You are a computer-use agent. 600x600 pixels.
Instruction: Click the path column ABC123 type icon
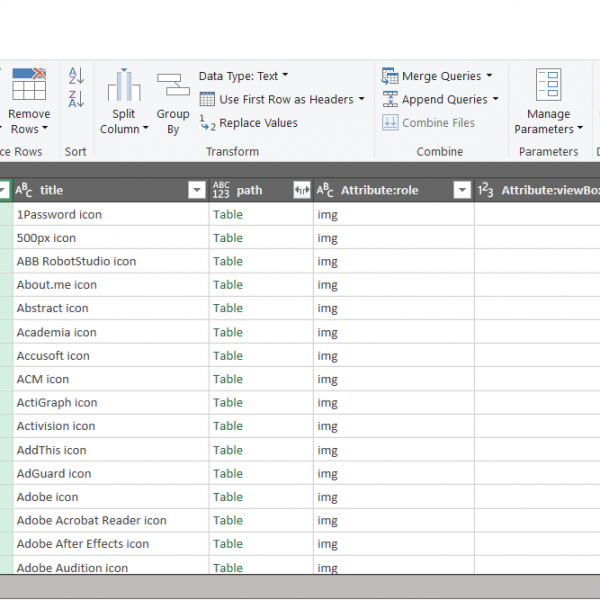[x=221, y=190]
